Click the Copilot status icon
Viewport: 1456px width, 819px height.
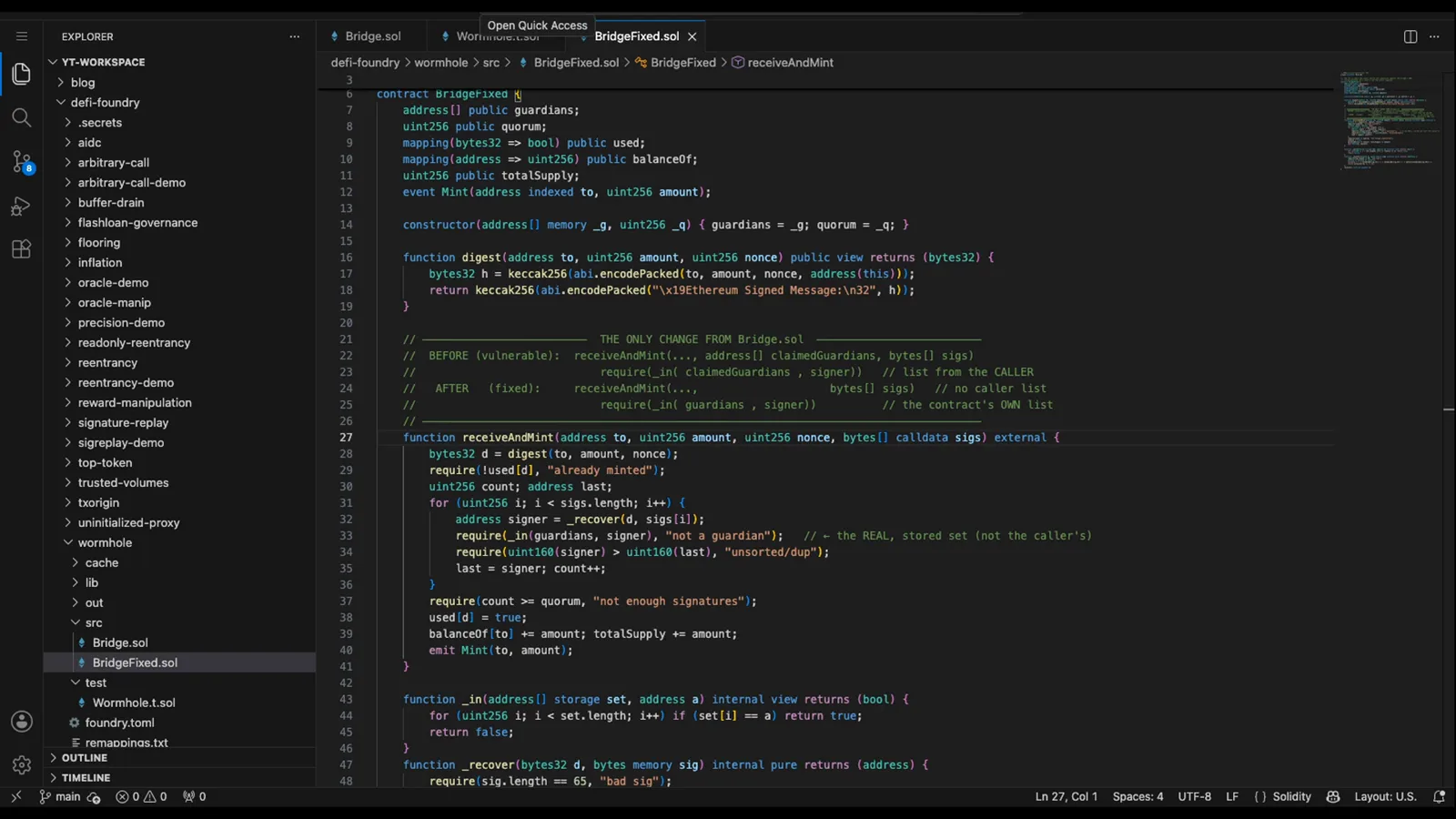click(x=1333, y=796)
